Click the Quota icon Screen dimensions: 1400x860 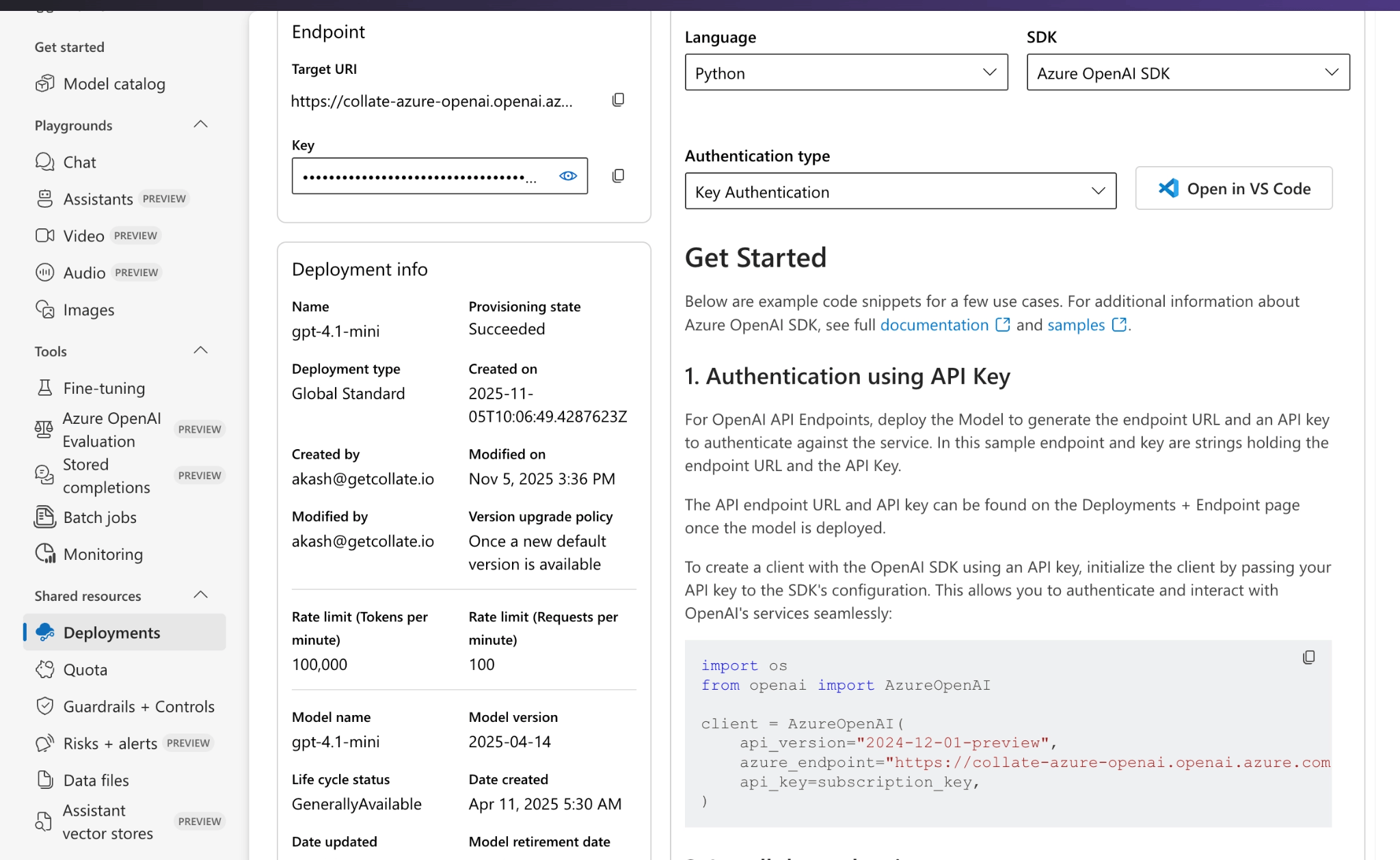(45, 669)
